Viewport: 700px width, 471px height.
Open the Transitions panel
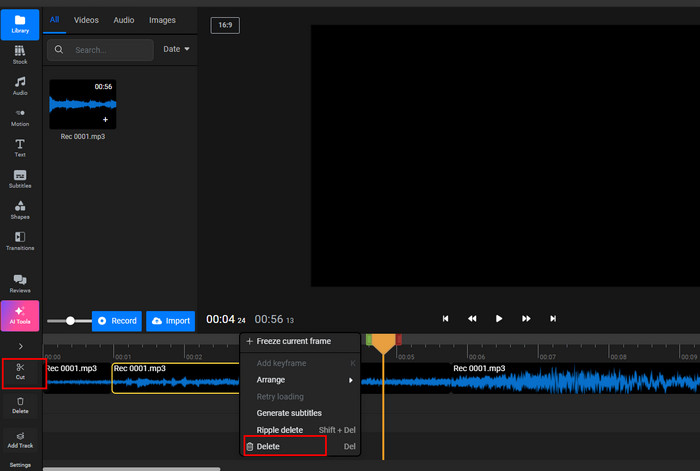click(x=20, y=241)
